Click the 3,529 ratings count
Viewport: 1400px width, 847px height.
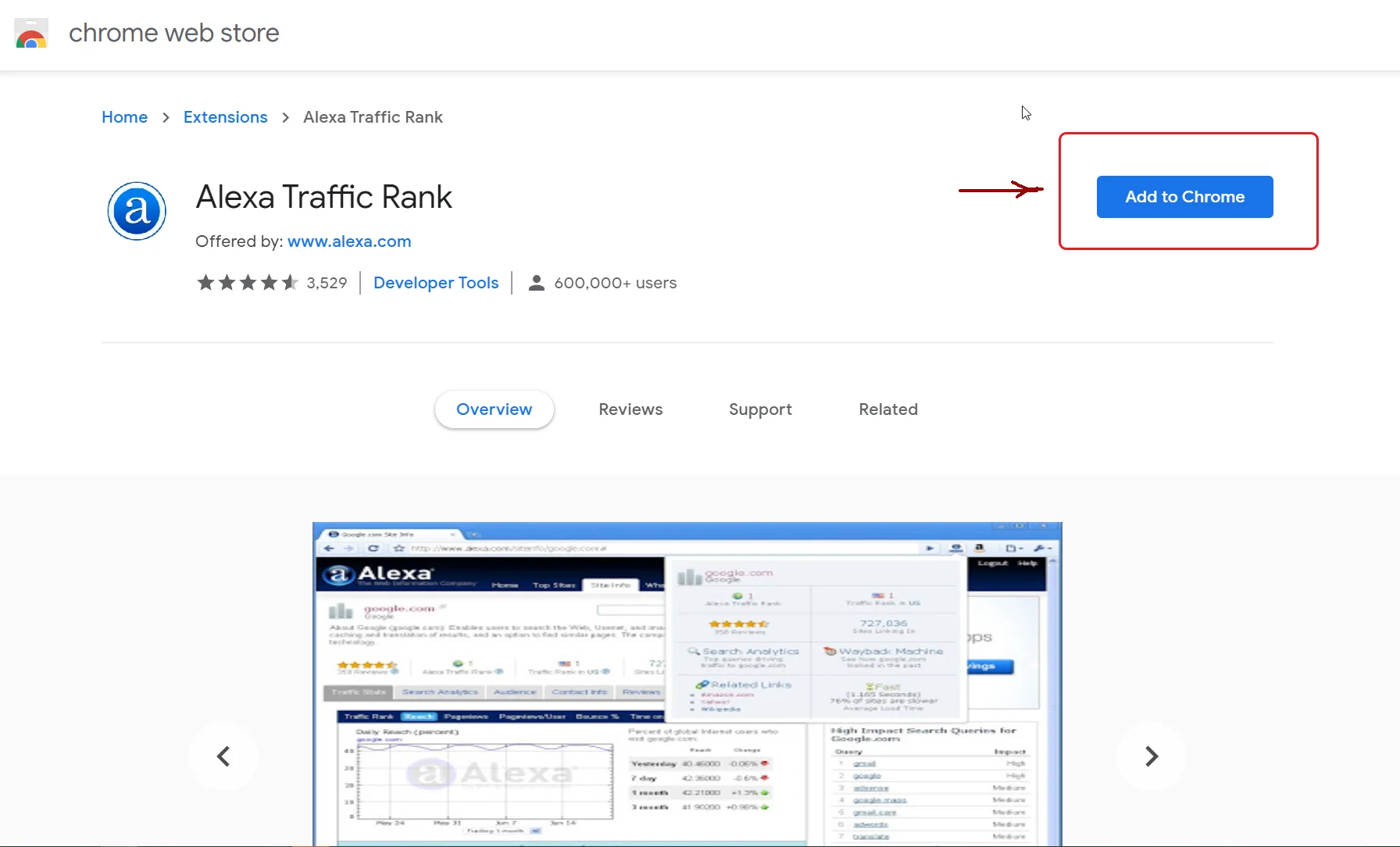(327, 283)
